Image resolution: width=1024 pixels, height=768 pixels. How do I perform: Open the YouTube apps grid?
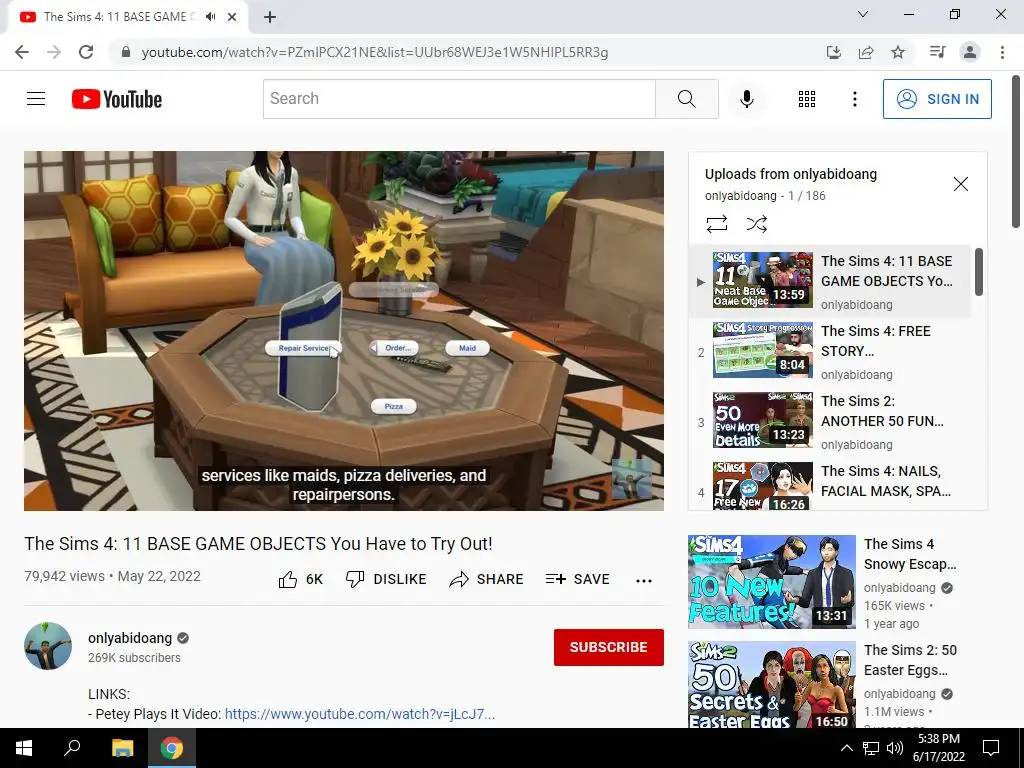click(807, 99)
